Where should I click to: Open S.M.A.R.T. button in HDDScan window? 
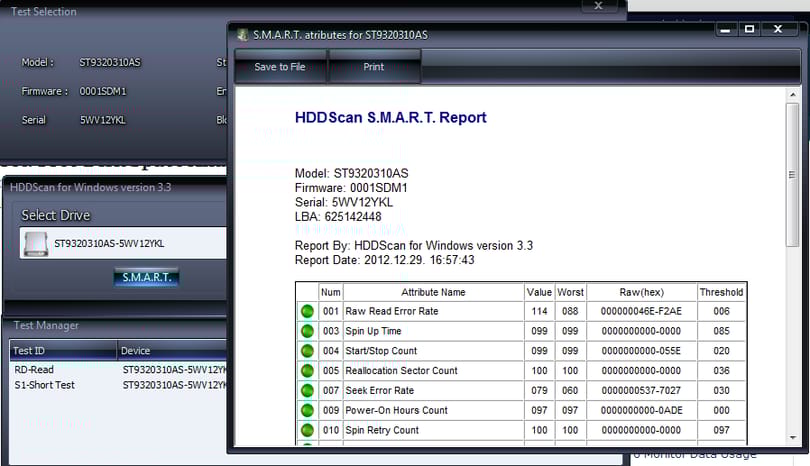[147, 277]
